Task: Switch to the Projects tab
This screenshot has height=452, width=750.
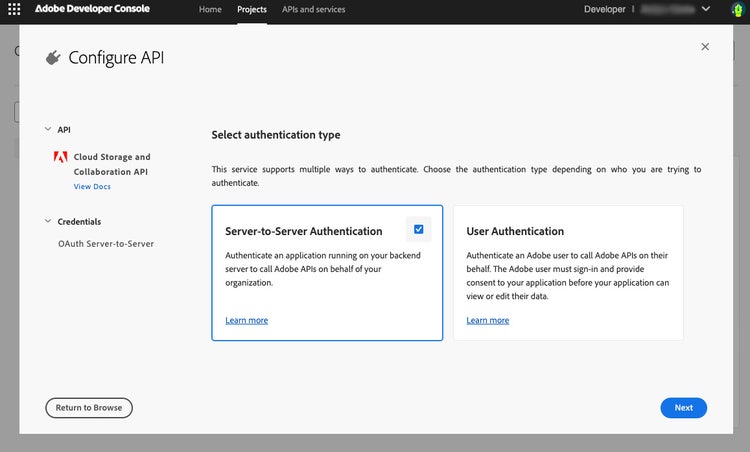Action: (252, 9)
